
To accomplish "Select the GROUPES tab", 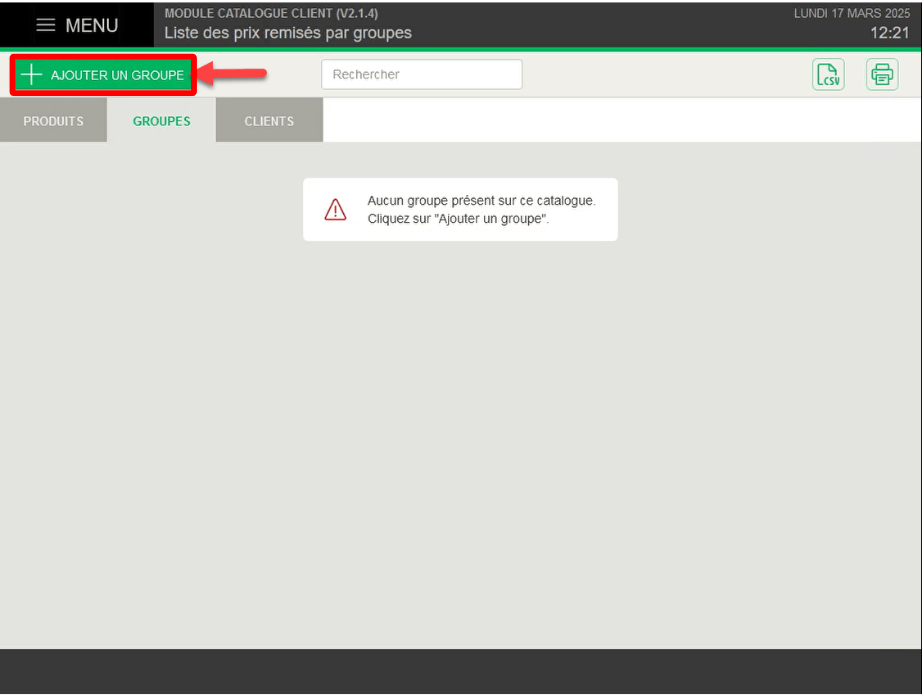I will point(162,121).
